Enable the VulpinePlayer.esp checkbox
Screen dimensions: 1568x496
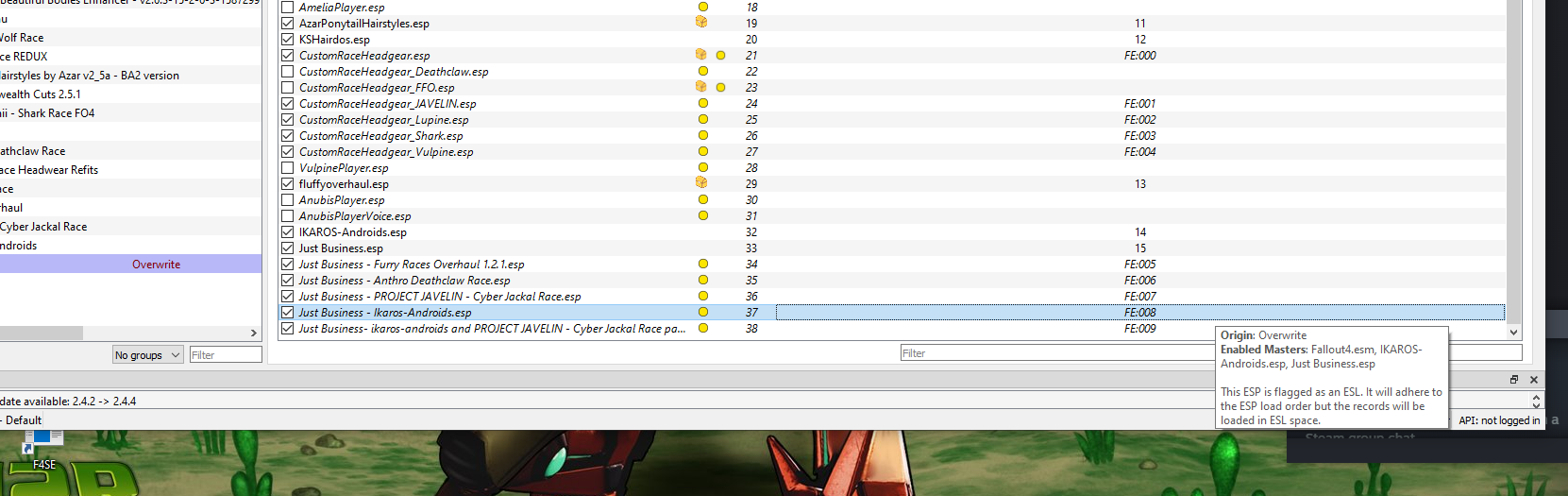288,167
